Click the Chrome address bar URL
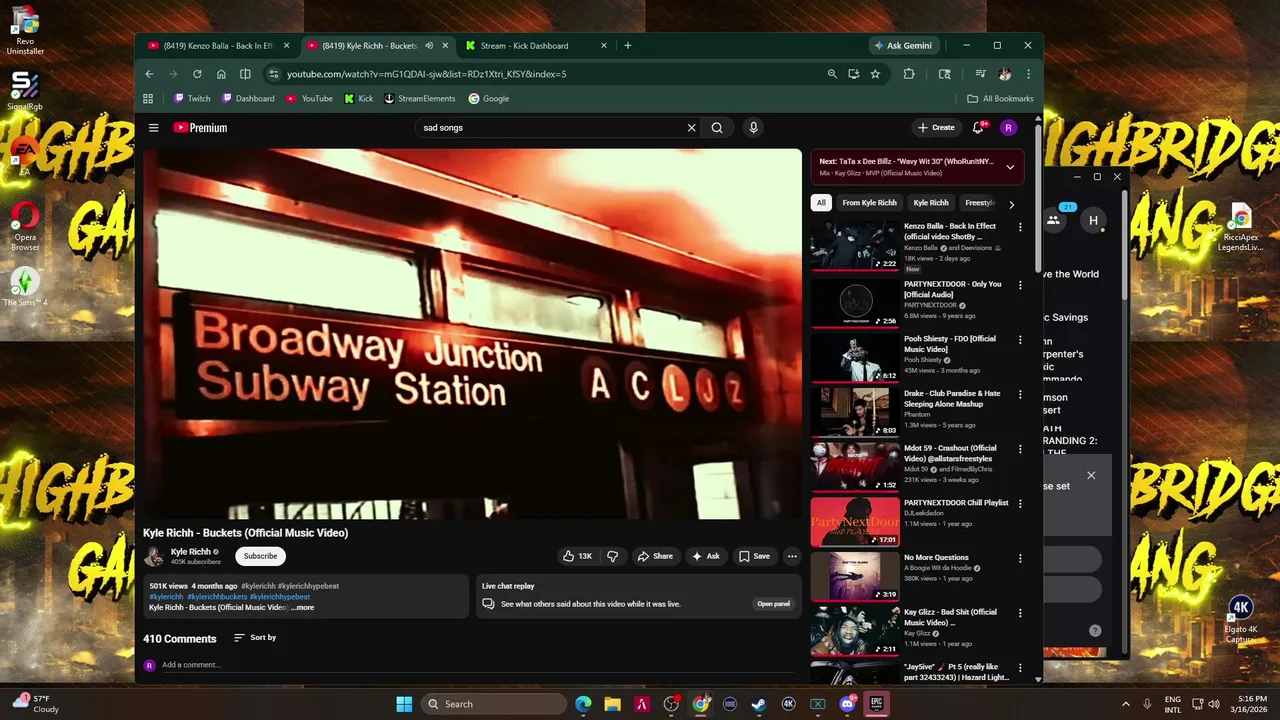1280x720 pixels. pos(427,74)
